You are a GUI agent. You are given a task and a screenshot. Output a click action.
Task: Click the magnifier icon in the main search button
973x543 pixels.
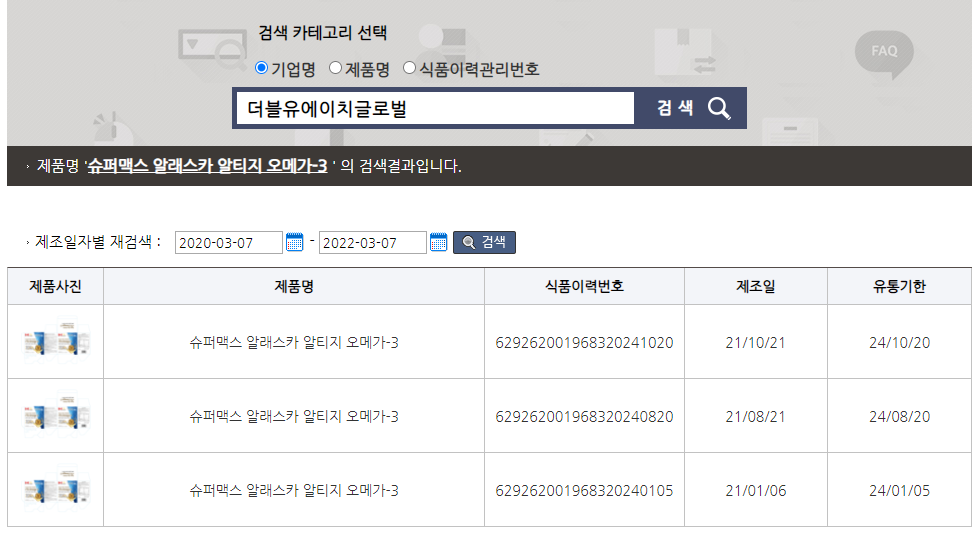pos(719,108)
